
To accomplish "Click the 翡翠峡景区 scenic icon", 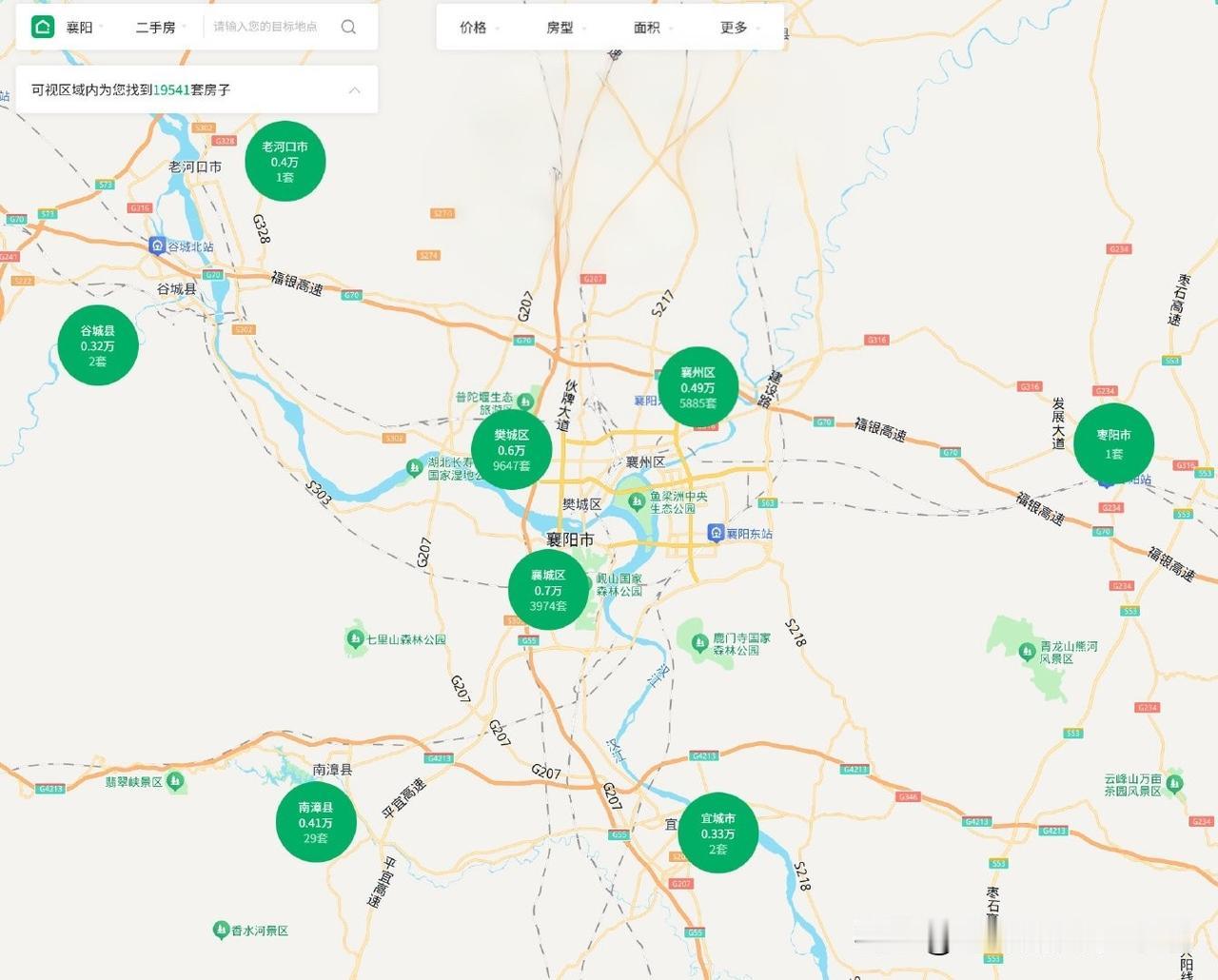I will pos(175,780).
